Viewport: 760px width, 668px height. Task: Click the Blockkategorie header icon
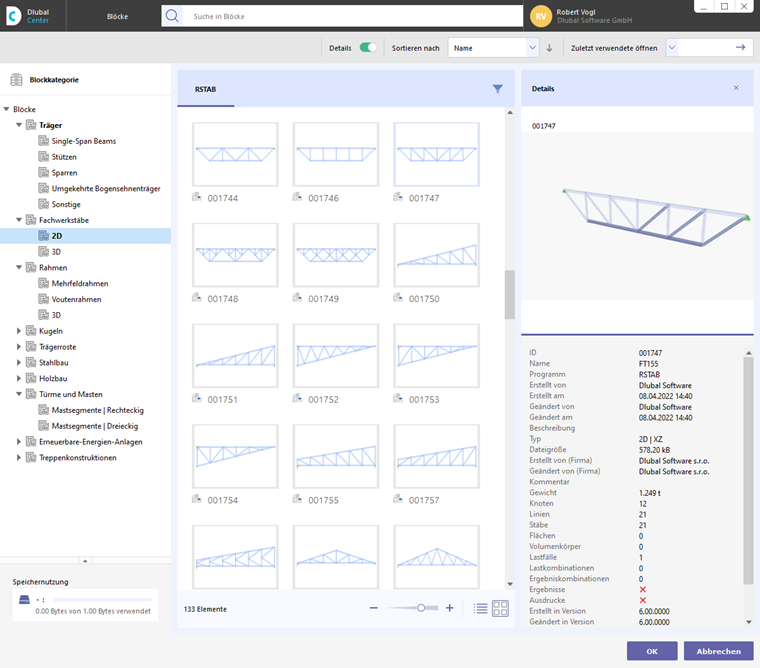(x=16, y=80)
